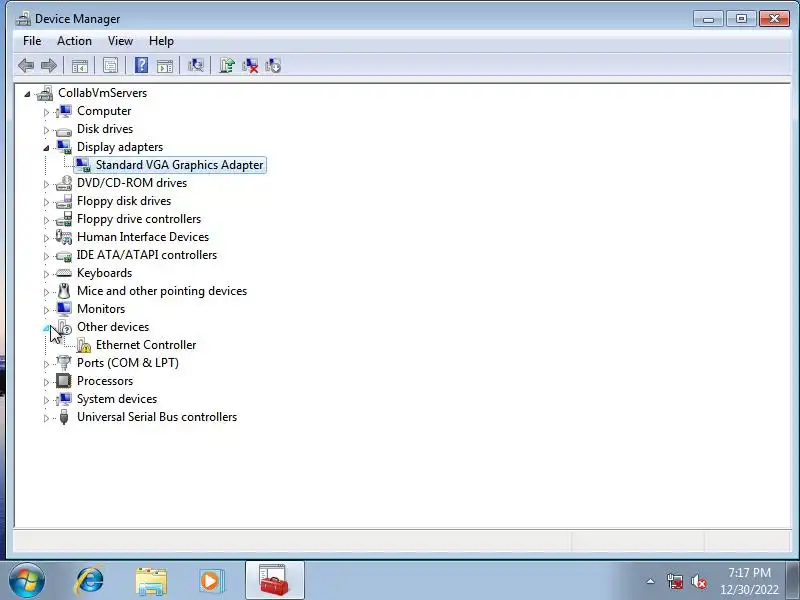The image size is (800, 600).
Task: Maximize the Device Manager window
Action: [741, 19]
